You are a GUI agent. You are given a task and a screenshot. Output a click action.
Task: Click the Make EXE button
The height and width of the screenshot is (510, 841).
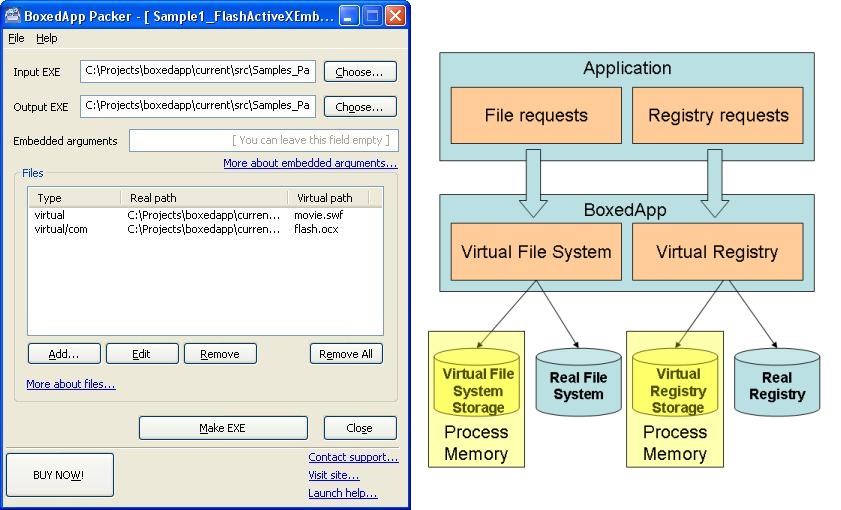point(222,428)
